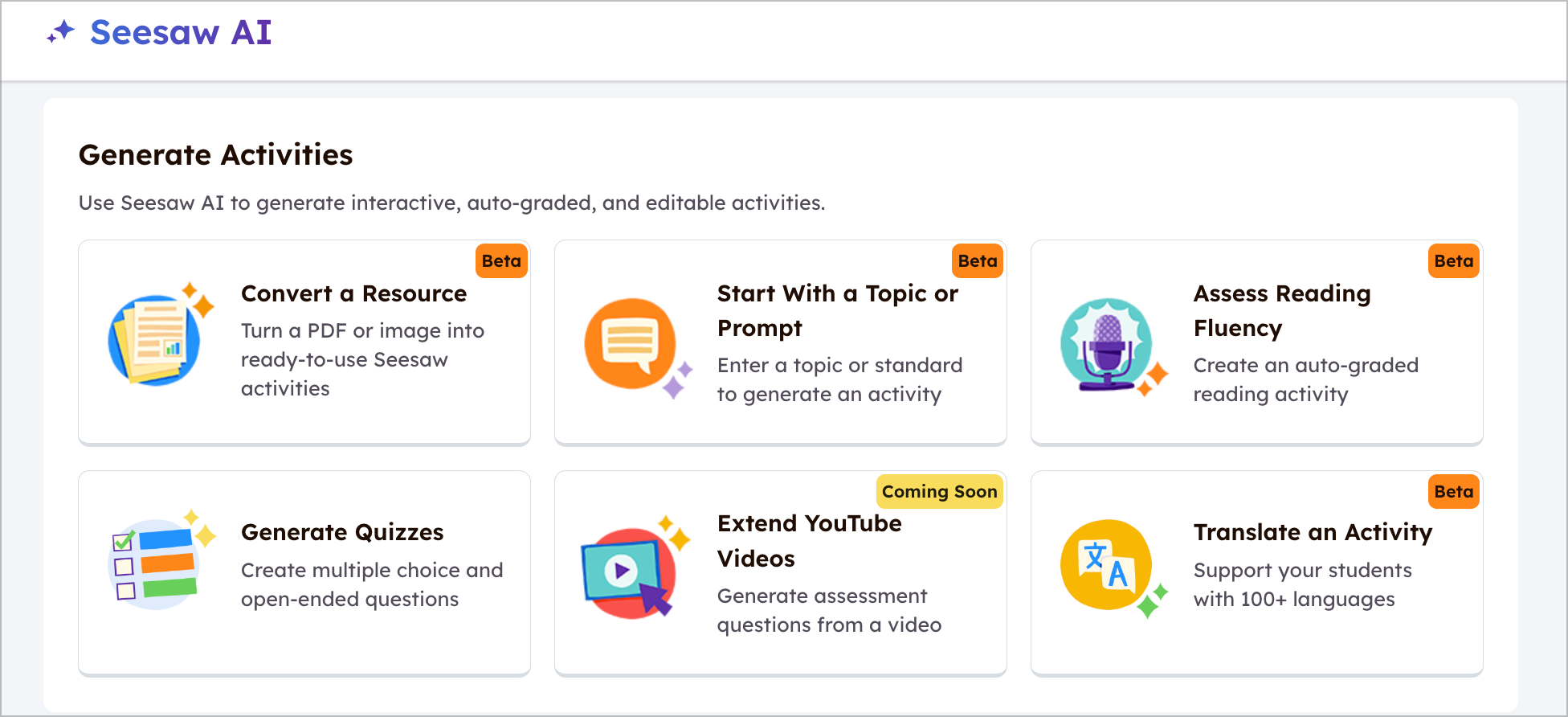Image resolution: width=1568 pixels, height=717 pixels.
Task: Open Assess Reading Fluency activity
Action: [x=1281, y=310]
